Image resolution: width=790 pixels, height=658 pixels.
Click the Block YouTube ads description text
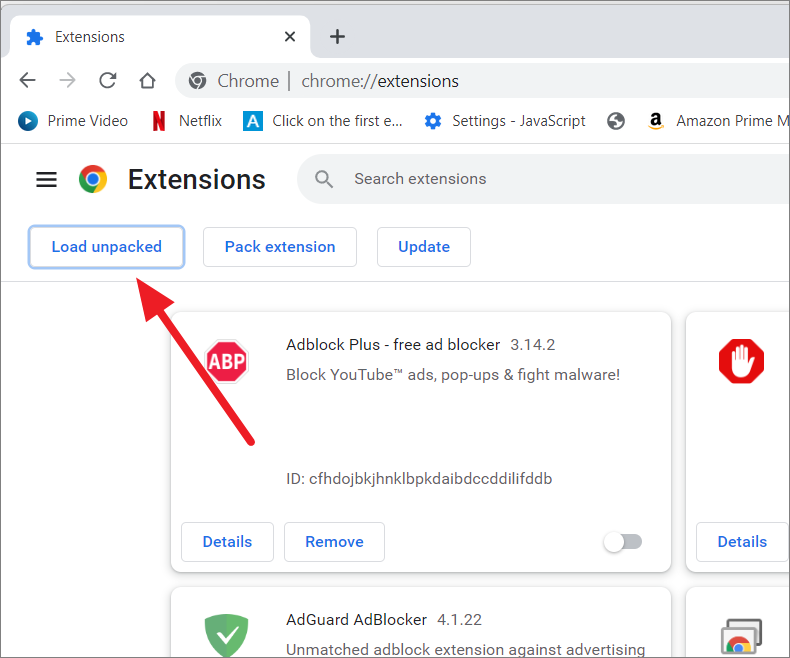[453, 375]
